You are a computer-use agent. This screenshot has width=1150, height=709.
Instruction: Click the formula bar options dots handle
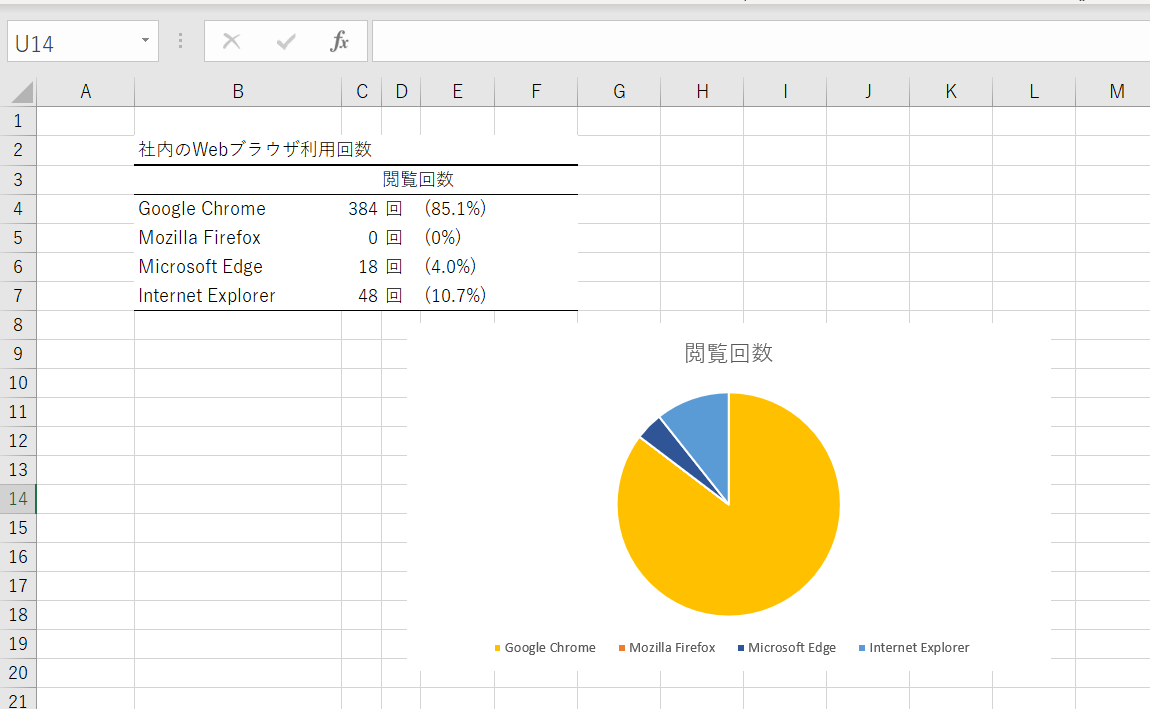pyautogui.click(x=180, y=41)
